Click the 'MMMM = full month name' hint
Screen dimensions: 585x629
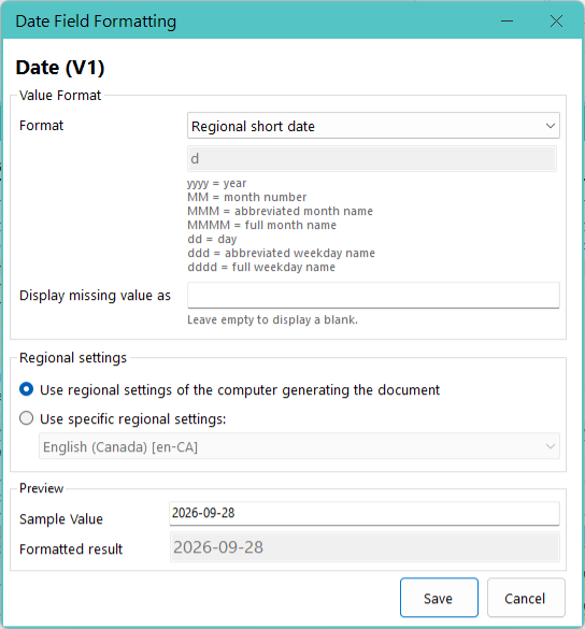(262, 225)
